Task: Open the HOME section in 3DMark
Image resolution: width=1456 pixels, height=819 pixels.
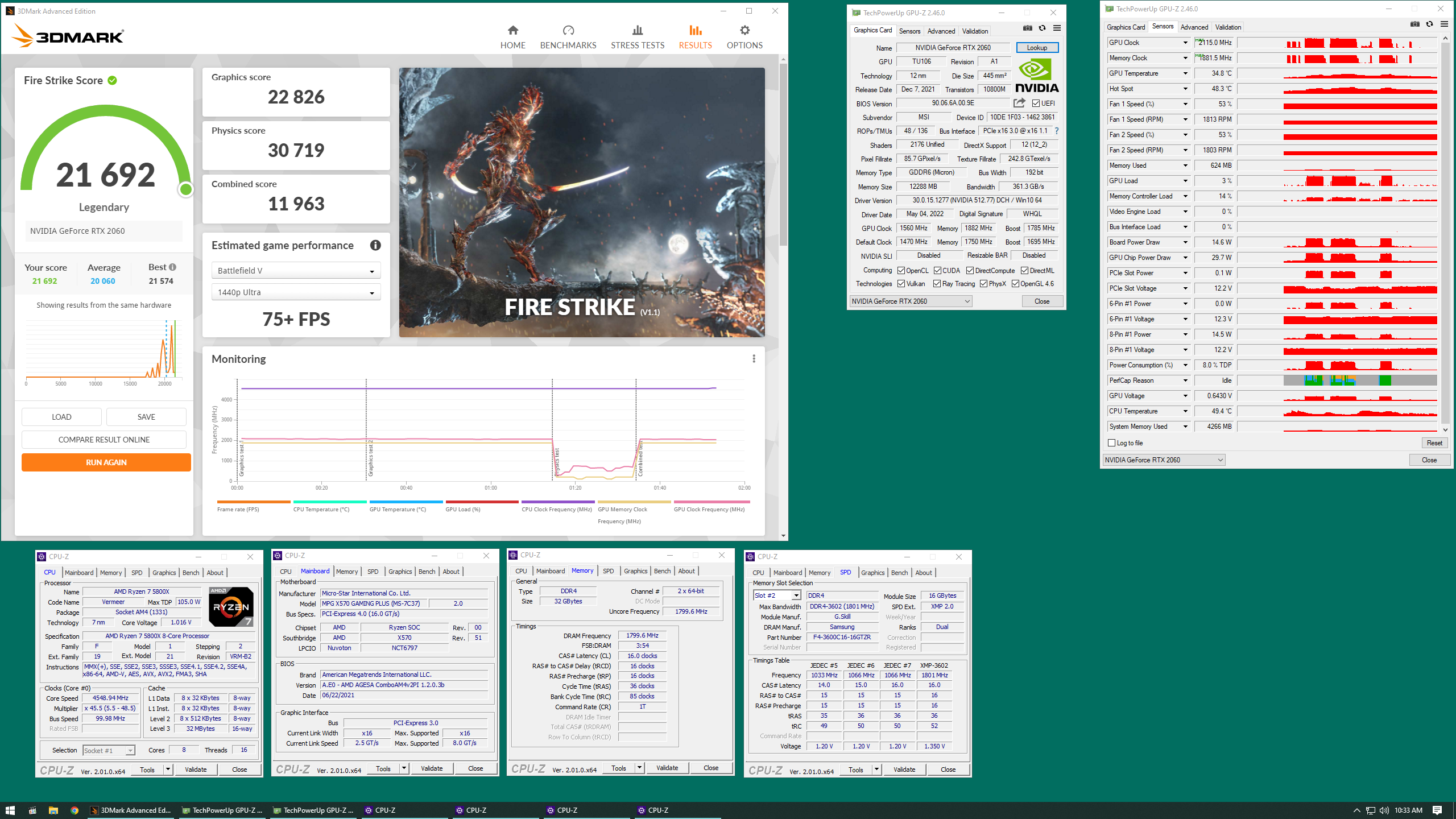Action: [x=512, y=38]
